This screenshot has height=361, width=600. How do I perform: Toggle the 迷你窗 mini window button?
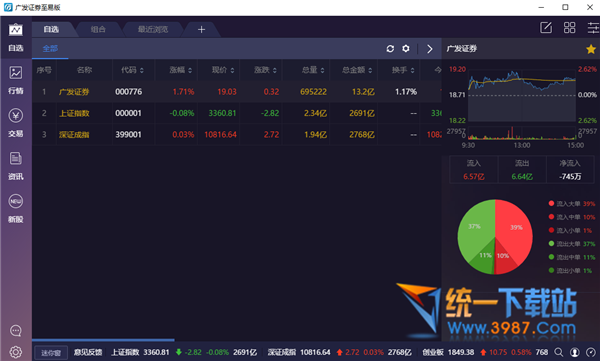tap(51, 353)
